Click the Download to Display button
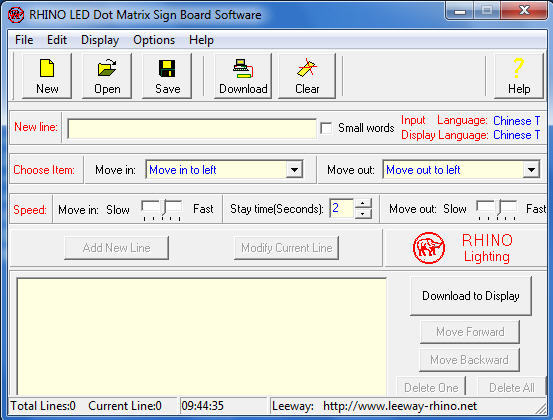This screenshot has width=553, height=420. point(471,296)
